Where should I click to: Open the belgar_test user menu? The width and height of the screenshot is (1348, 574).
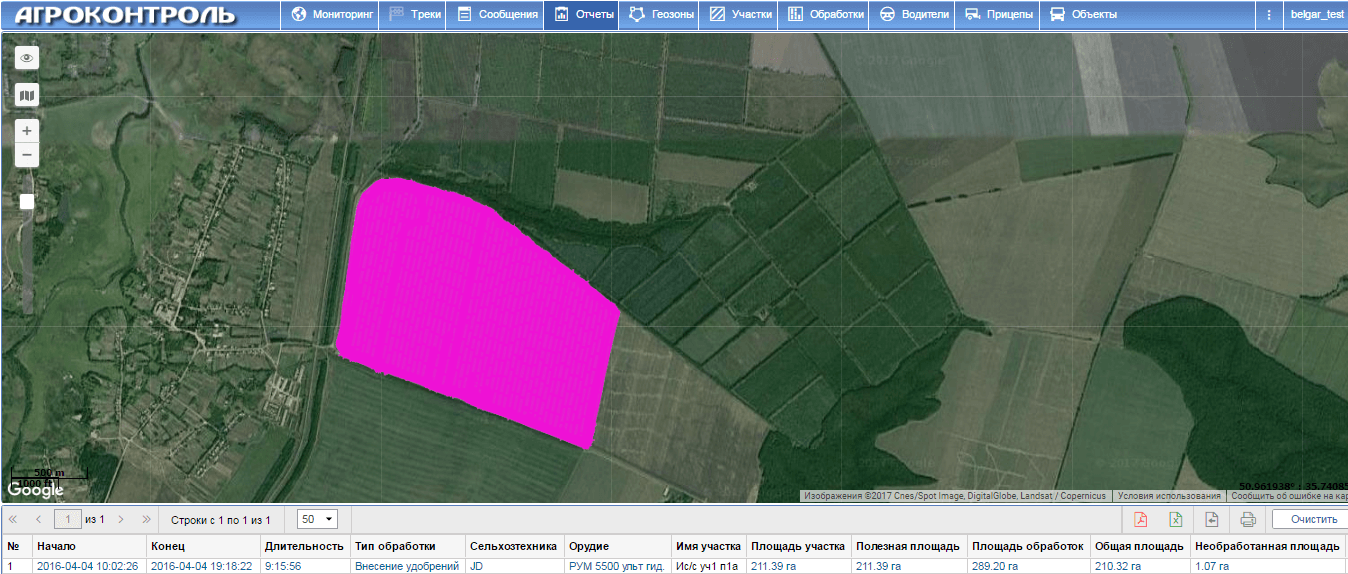pyautogui.click(x=1315, y=15)
